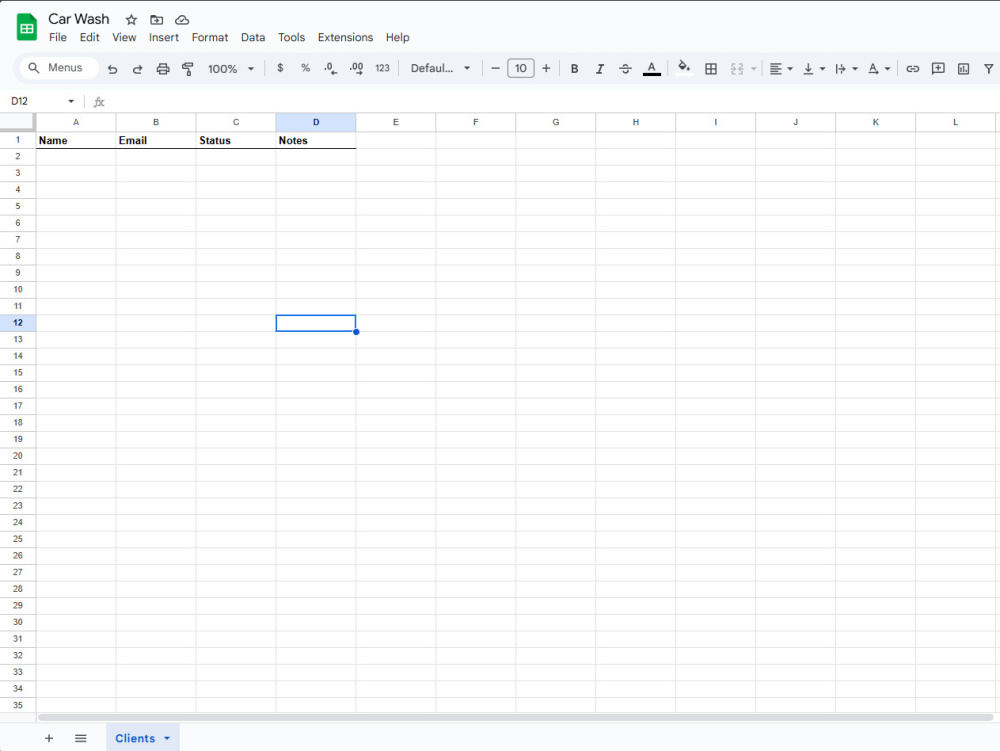Click the horizontal scrollbar

tap(515, 717)
